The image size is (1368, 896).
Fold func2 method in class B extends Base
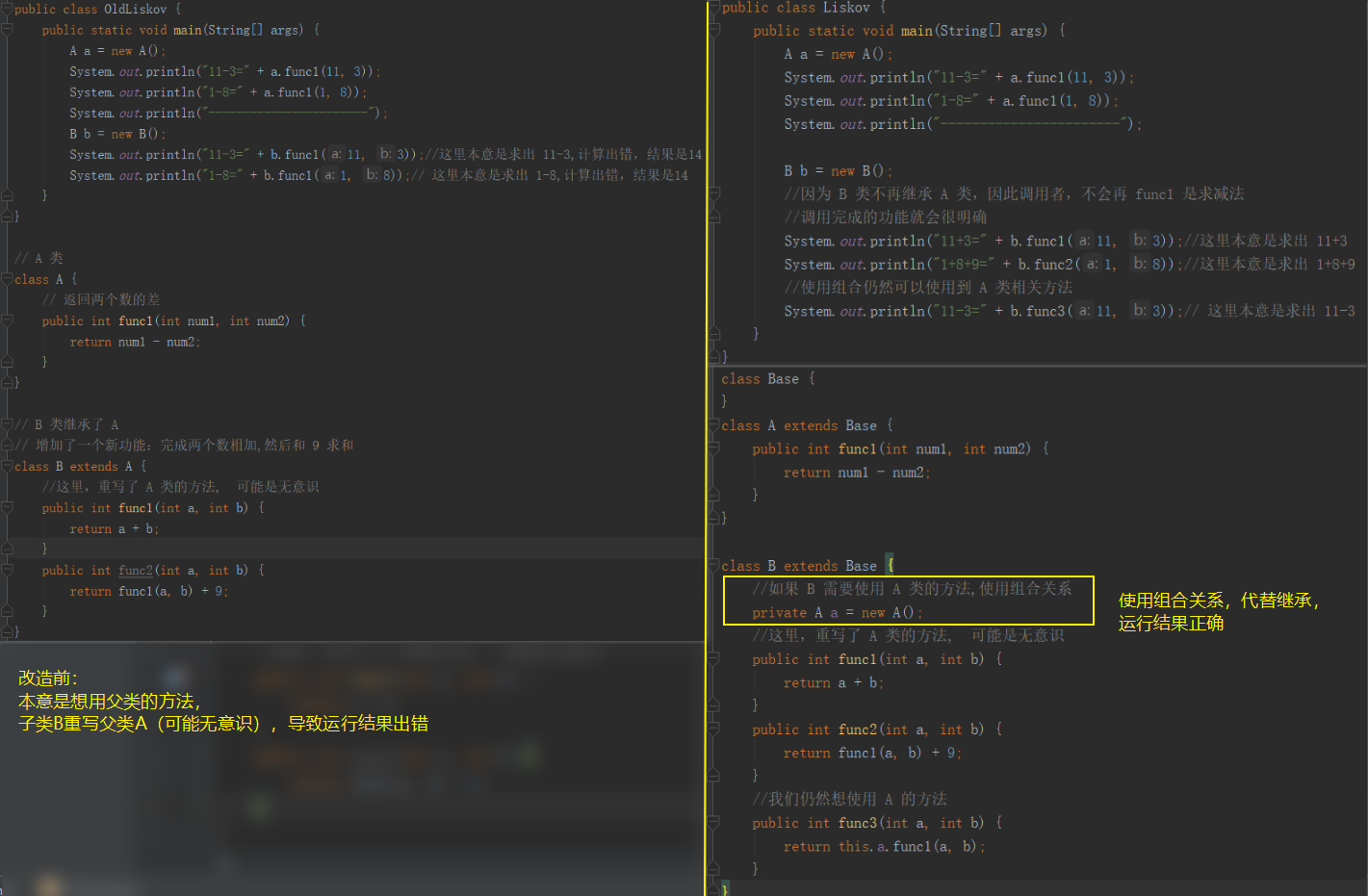point(714,730)
